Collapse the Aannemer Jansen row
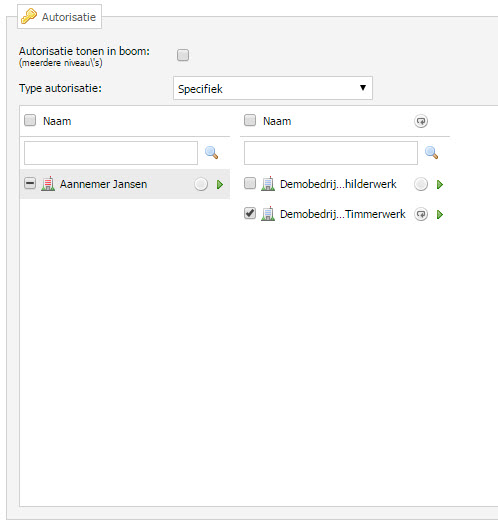The image size is (498, 526). 30,183
